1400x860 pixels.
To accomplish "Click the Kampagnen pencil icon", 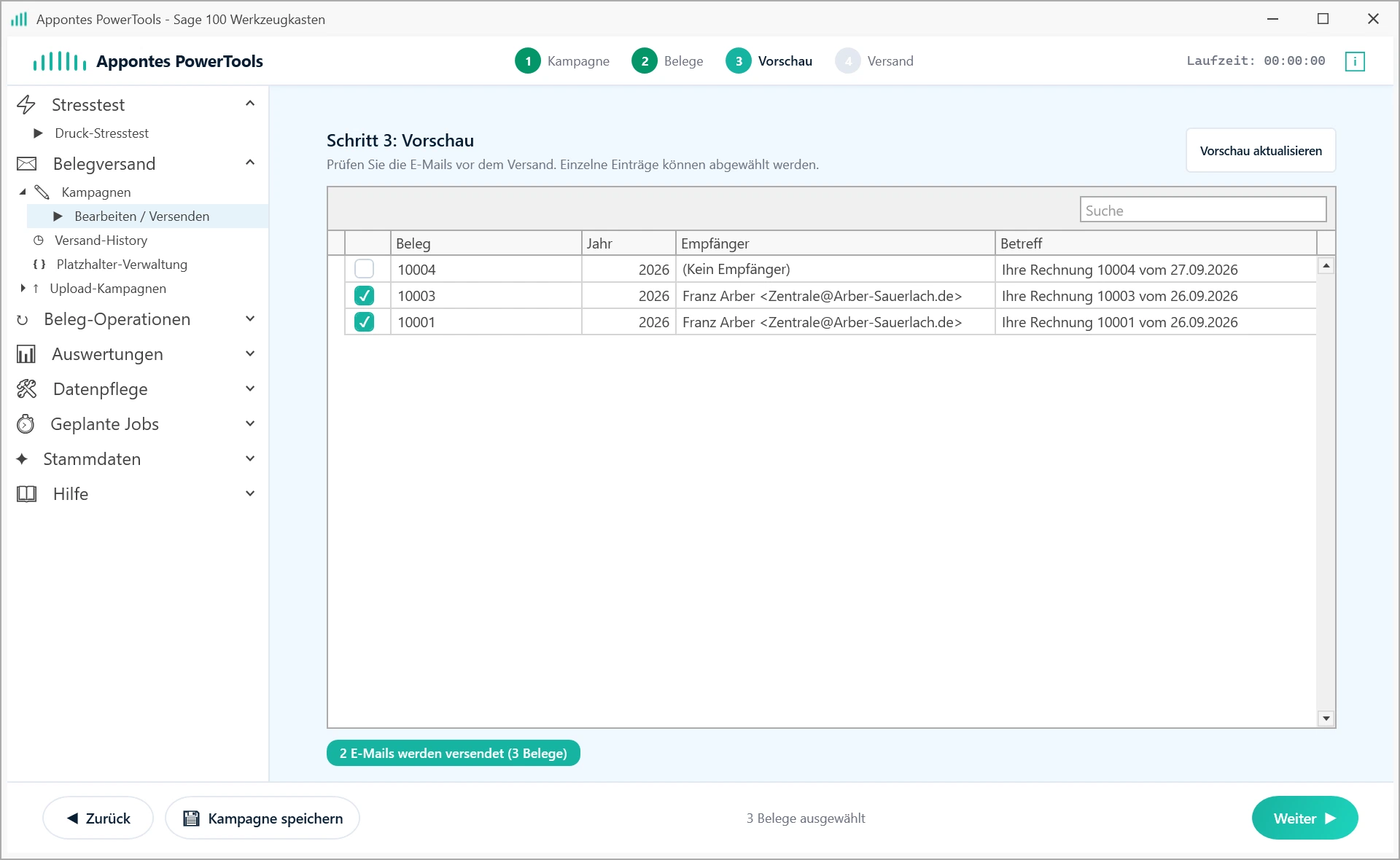I will coord(42,192).
